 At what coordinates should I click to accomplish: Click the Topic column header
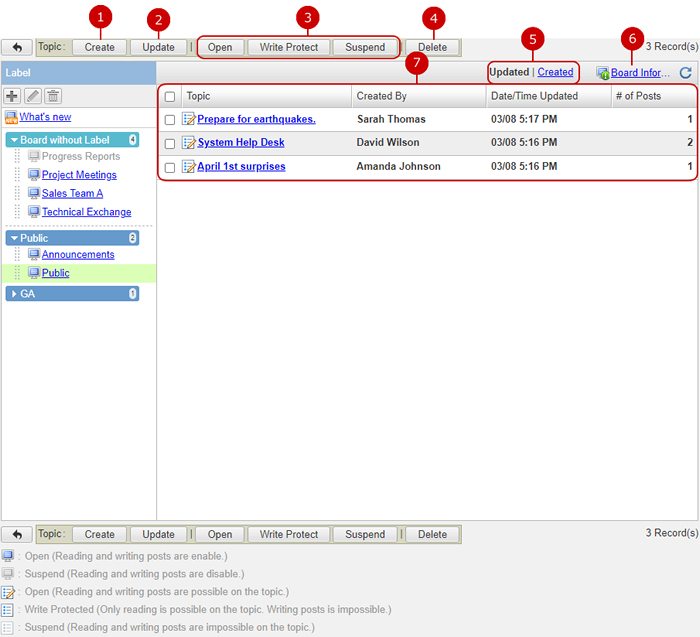pos(267,96)
